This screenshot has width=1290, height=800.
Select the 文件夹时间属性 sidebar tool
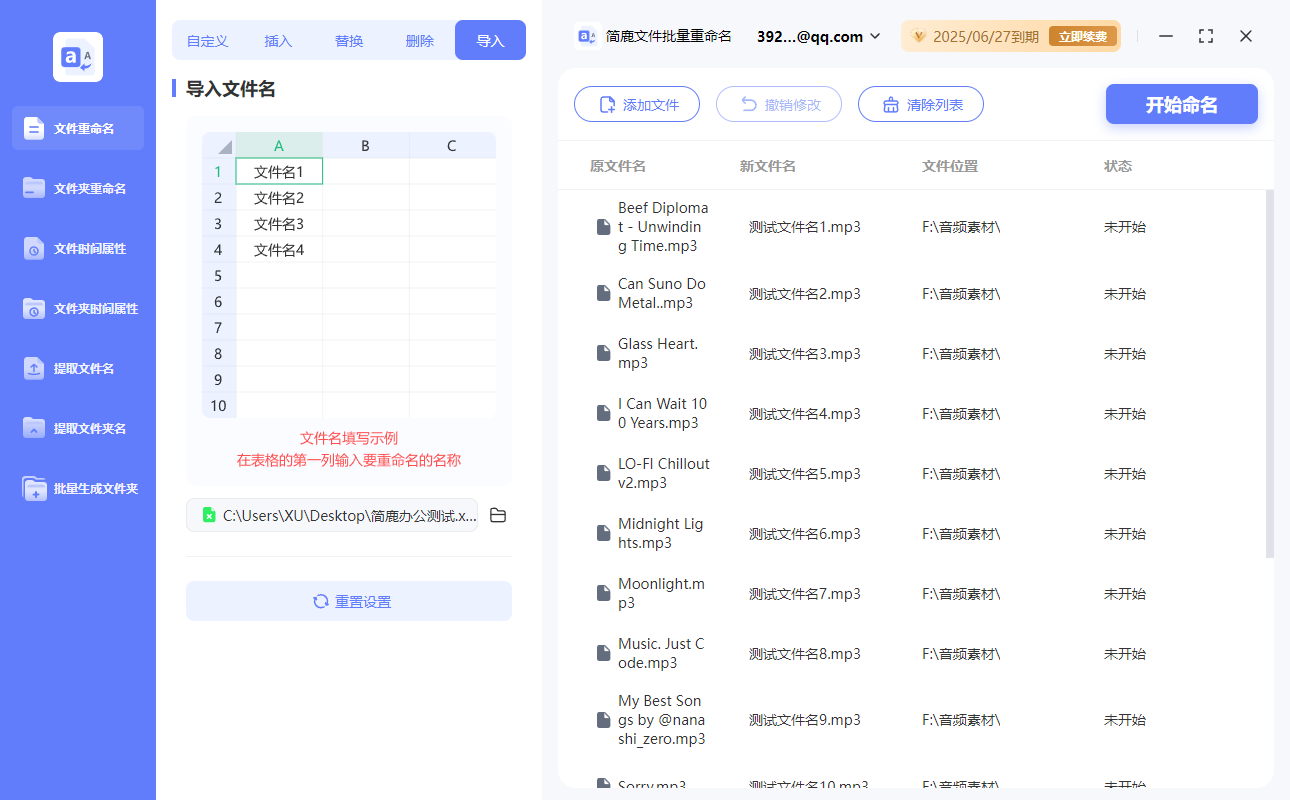(77, 308)
